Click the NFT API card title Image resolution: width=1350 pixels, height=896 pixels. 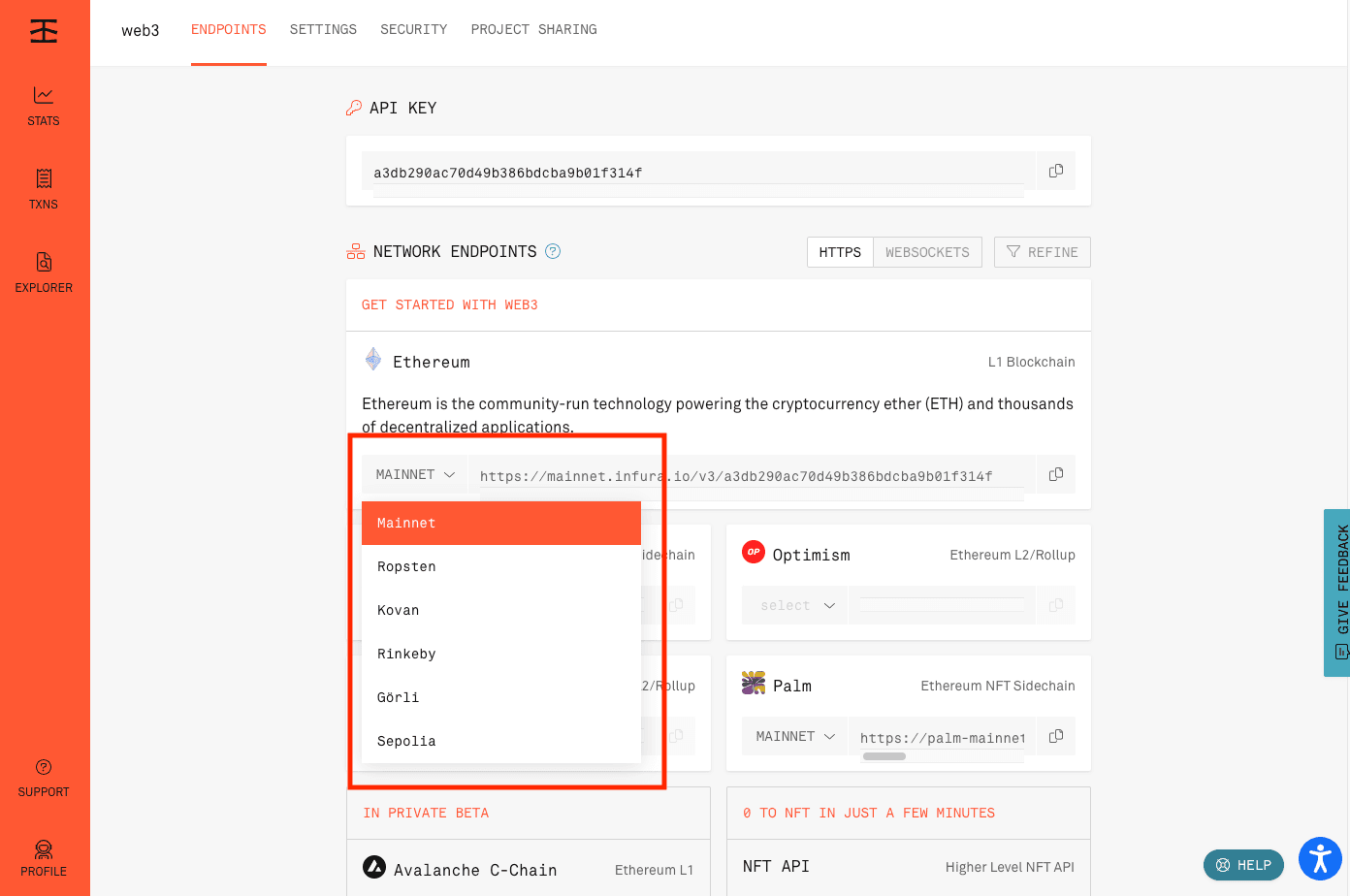pyautogui.click(x=776, y=866)
